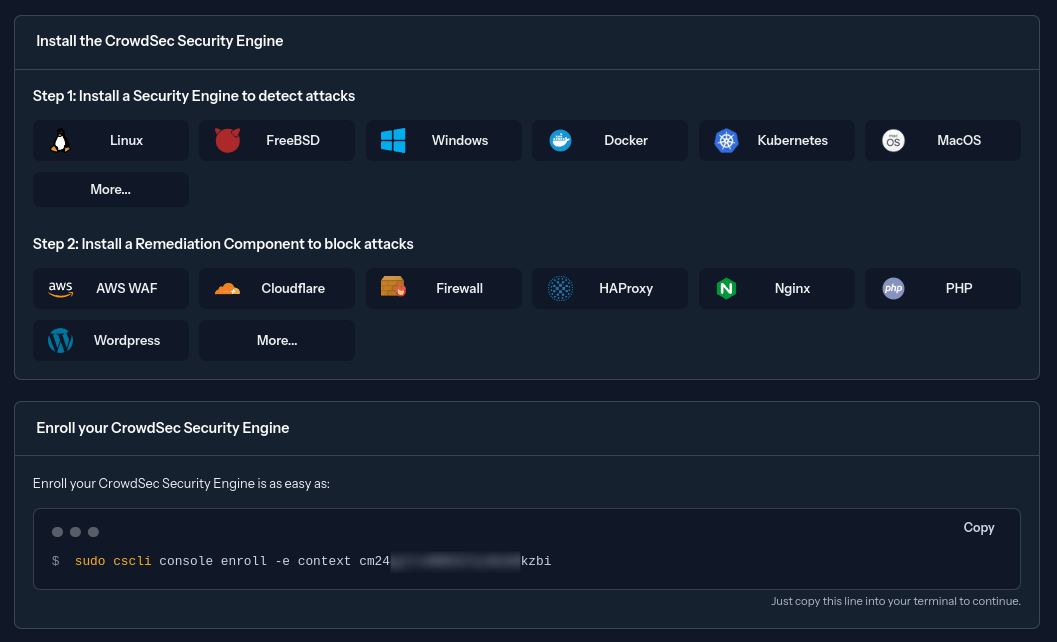Viewport: 1057px width, 642px height.
Task: Pick the Wordpress remediation component
Action: [x=111, y=341]
